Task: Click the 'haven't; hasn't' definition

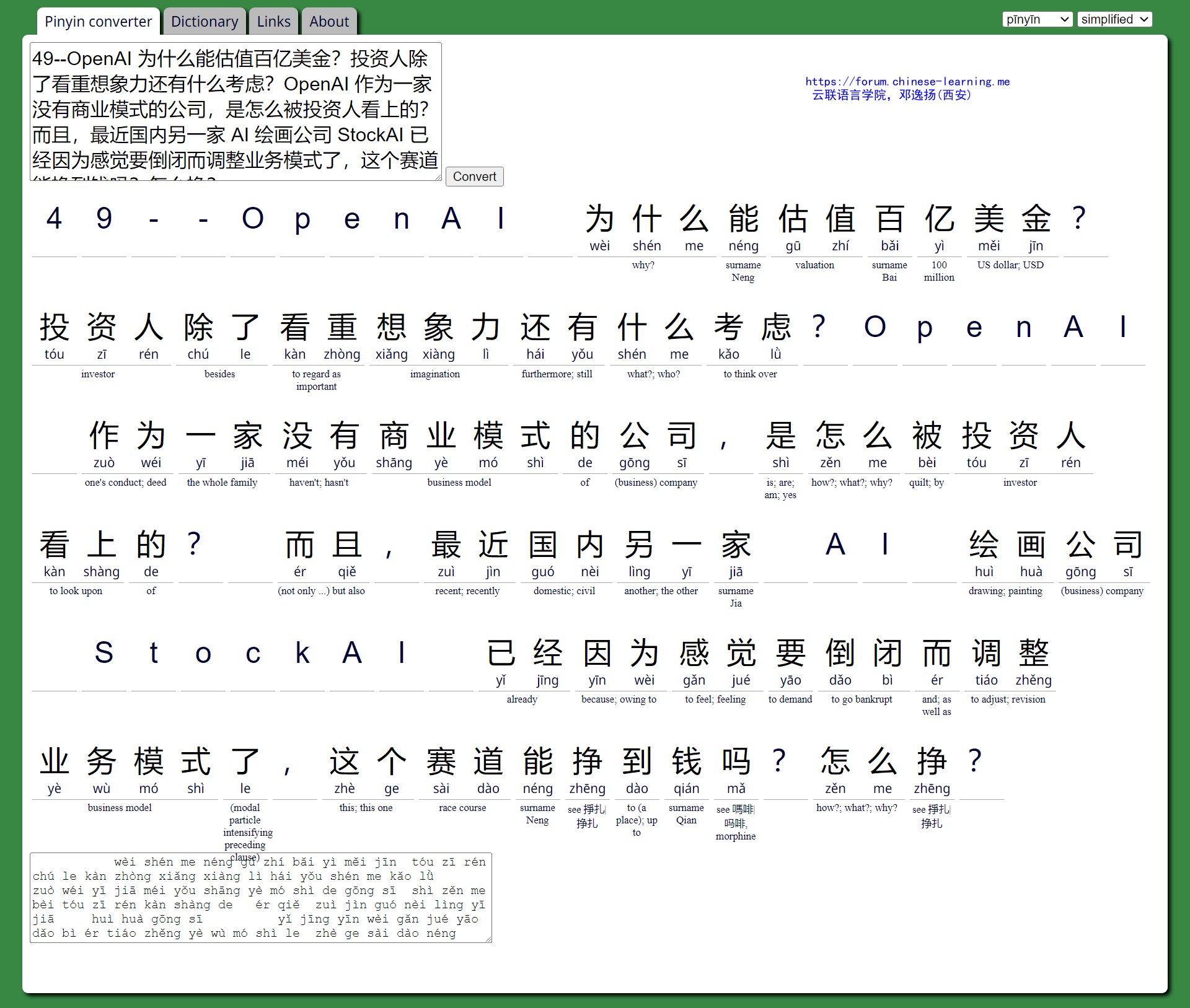Action: [x=319, y=483]
